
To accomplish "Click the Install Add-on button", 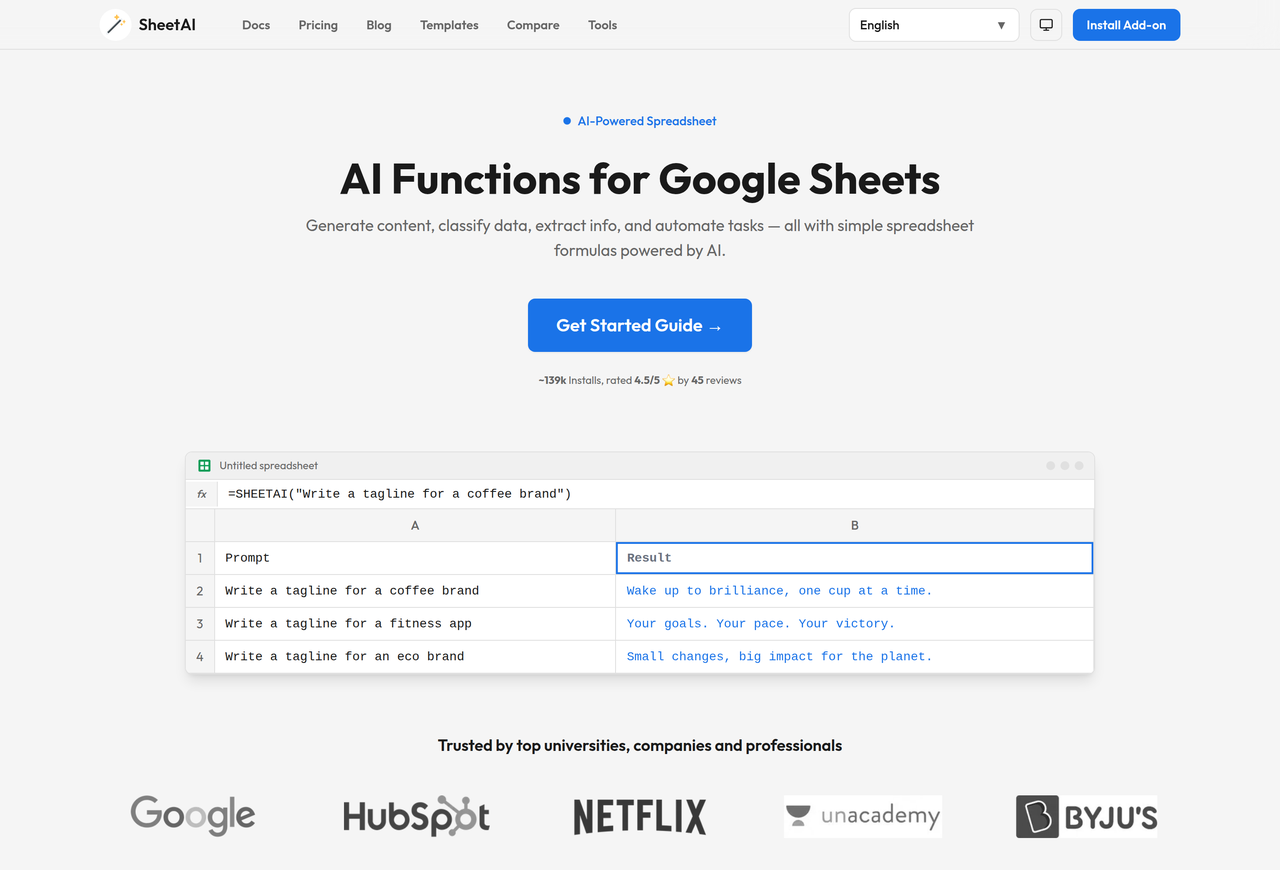I will click(1126, 25).
